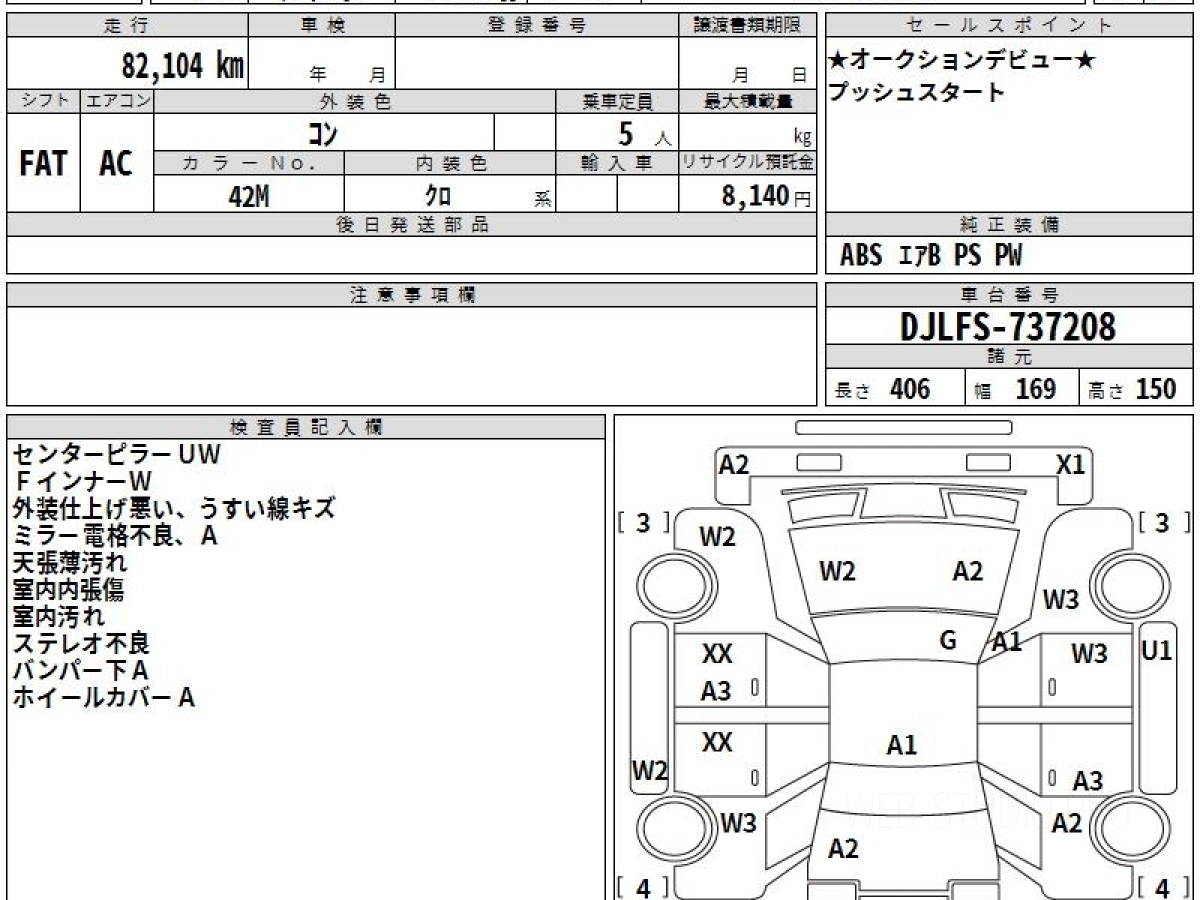Click the セールスポイント header
1200x900 pixels.
tap(1010, 26)
